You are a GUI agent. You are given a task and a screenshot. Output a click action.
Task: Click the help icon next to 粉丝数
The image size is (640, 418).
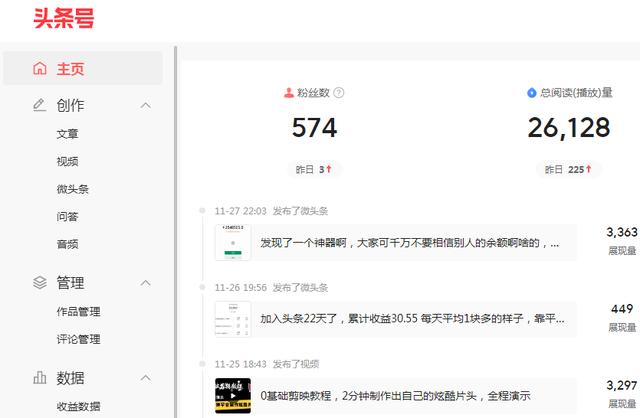(x=338, y=93)
